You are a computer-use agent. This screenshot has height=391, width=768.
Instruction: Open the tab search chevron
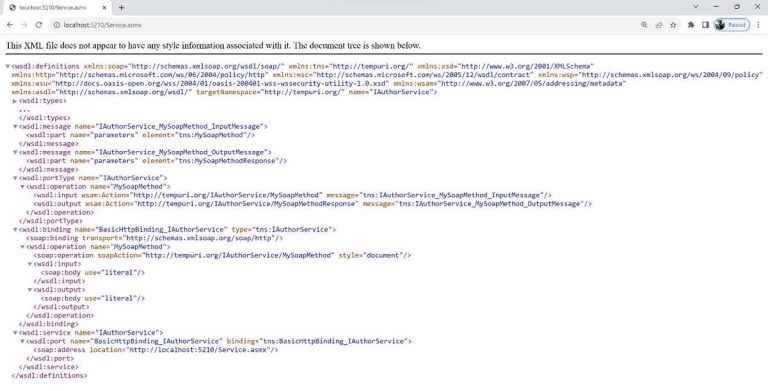696,7
